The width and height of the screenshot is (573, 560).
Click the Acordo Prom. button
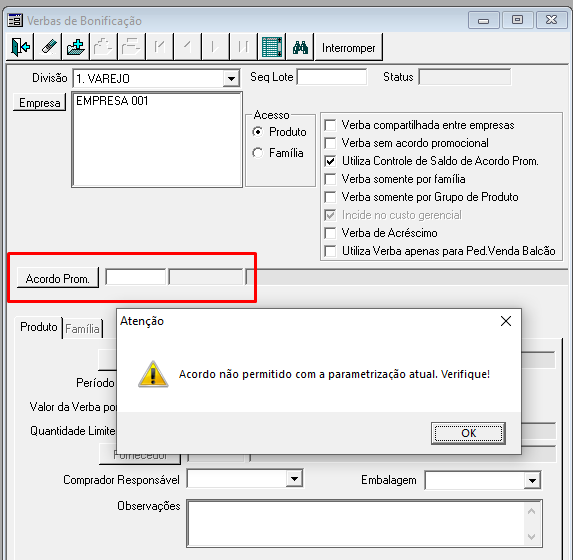[57, 279]
